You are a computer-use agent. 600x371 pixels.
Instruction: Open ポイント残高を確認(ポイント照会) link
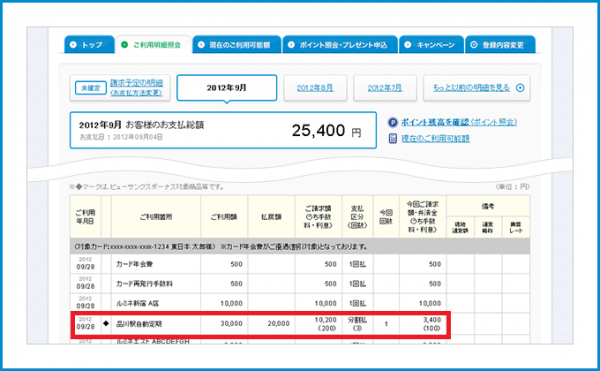coord(459,122)
